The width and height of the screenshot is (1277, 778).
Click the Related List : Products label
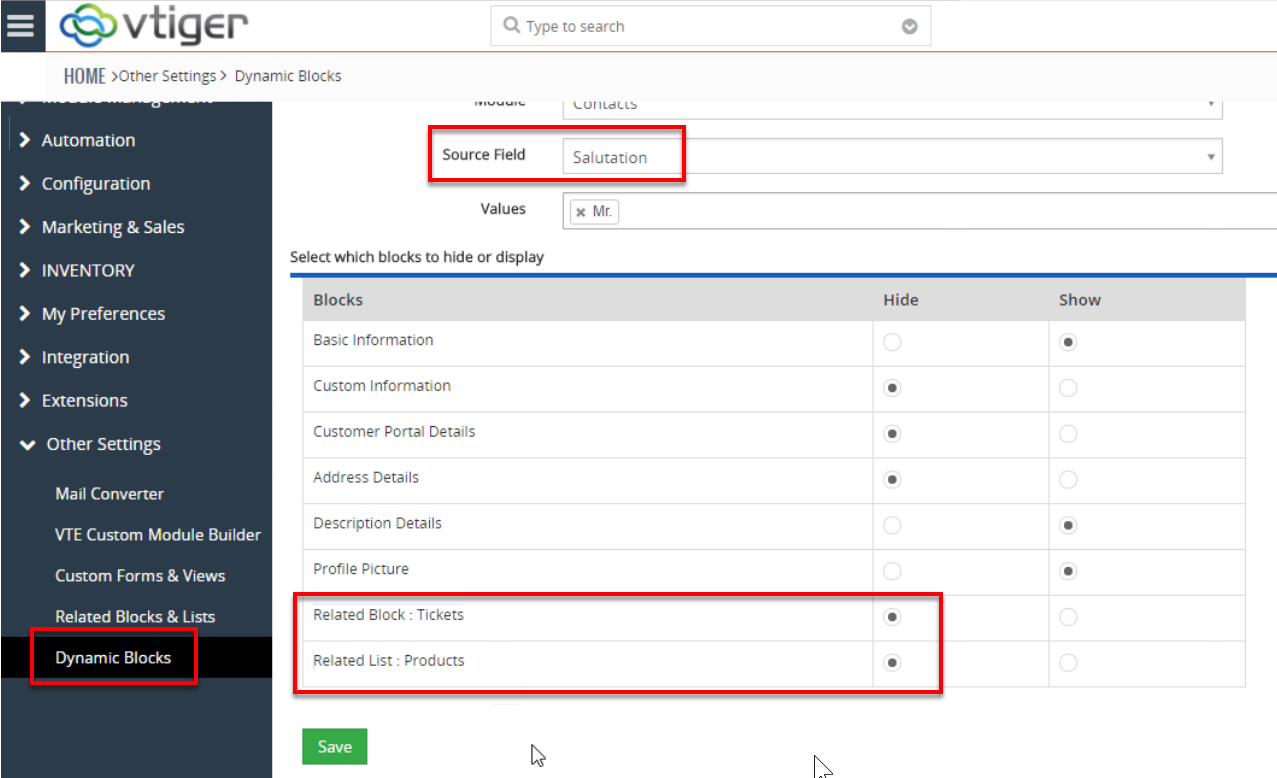point(389,661)
